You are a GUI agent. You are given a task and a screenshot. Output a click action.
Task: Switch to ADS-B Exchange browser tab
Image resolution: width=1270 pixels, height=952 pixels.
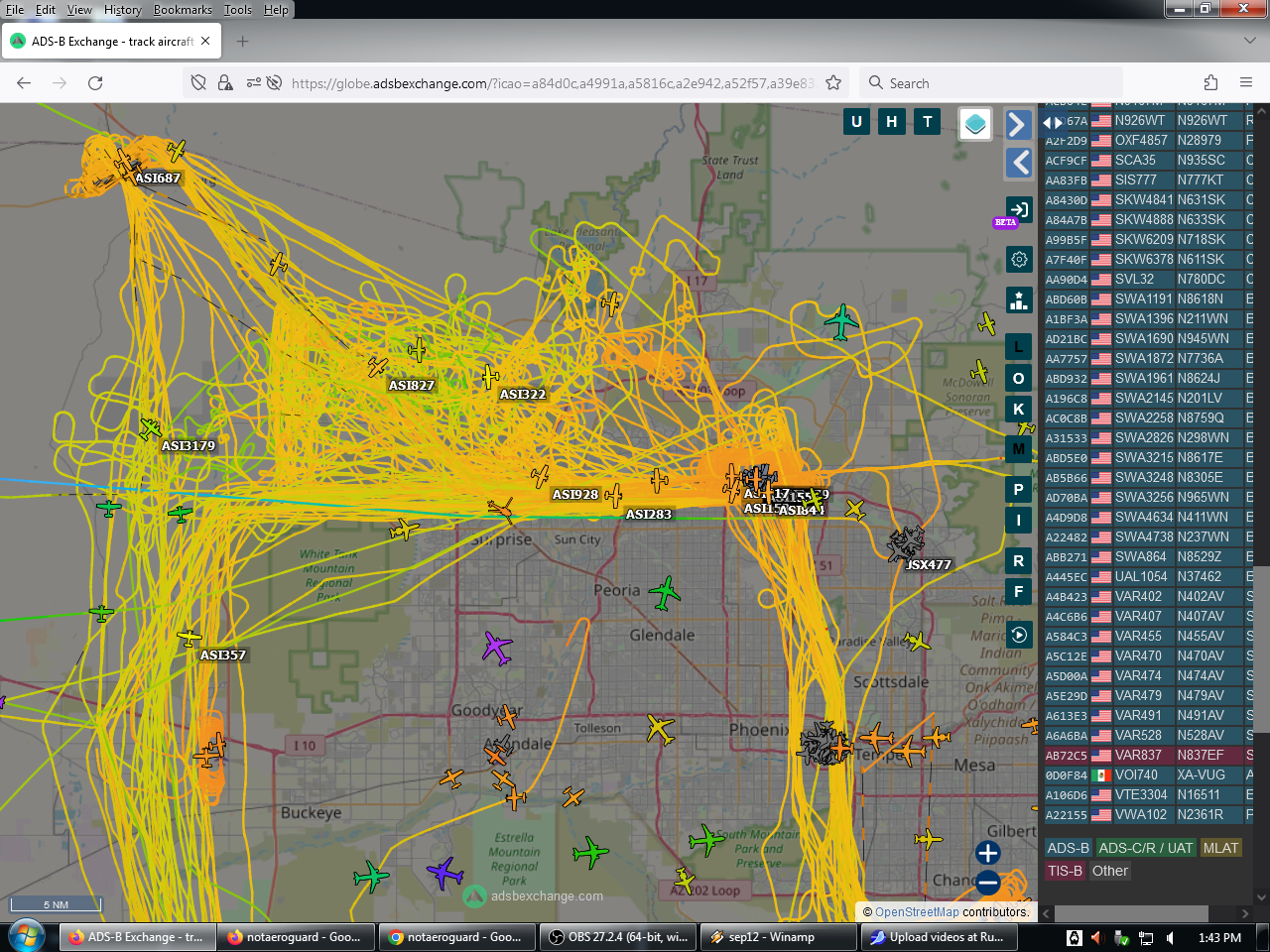click(112, 42)
